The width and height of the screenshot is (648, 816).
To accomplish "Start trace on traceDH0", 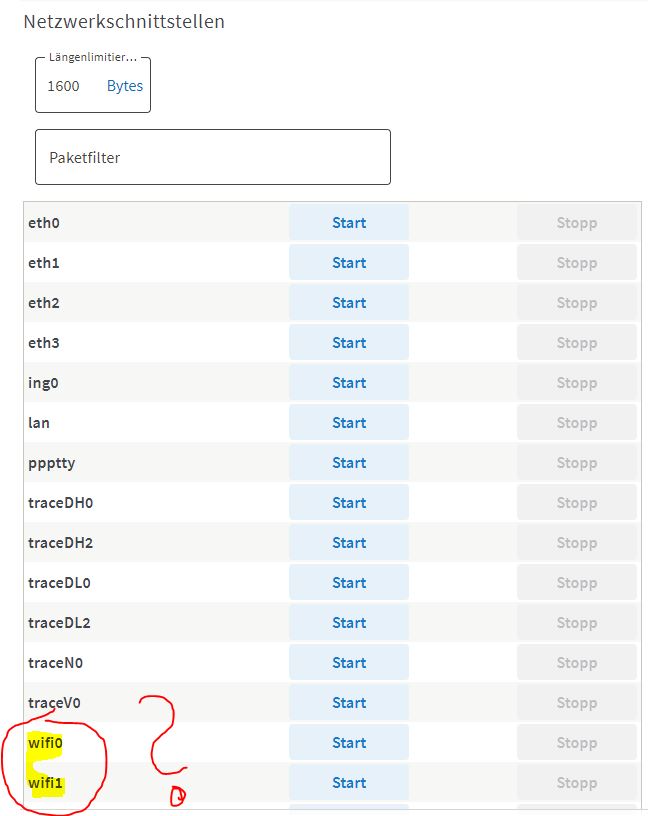I will point(349,503).
